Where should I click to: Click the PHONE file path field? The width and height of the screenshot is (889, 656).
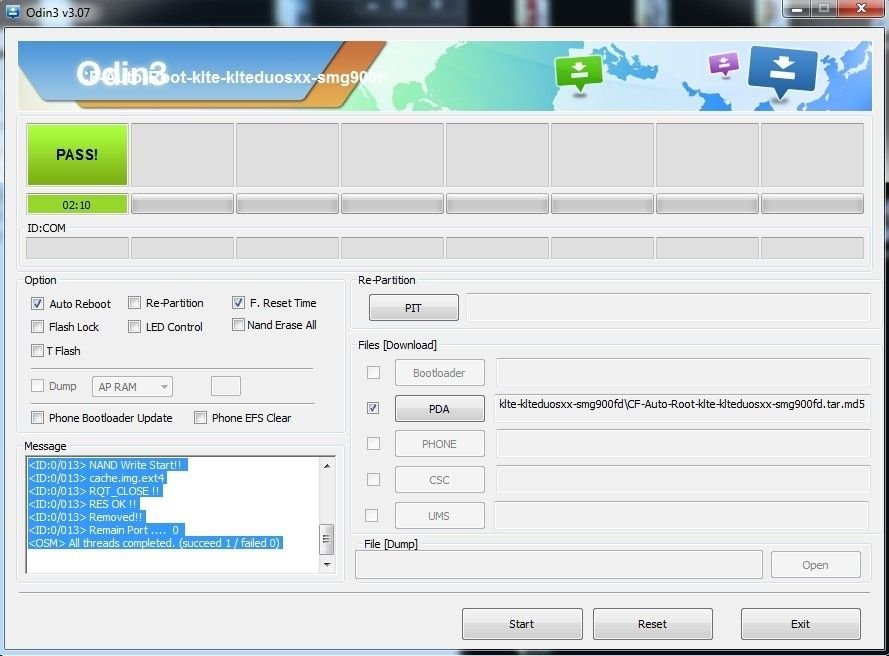click(683, 443)
